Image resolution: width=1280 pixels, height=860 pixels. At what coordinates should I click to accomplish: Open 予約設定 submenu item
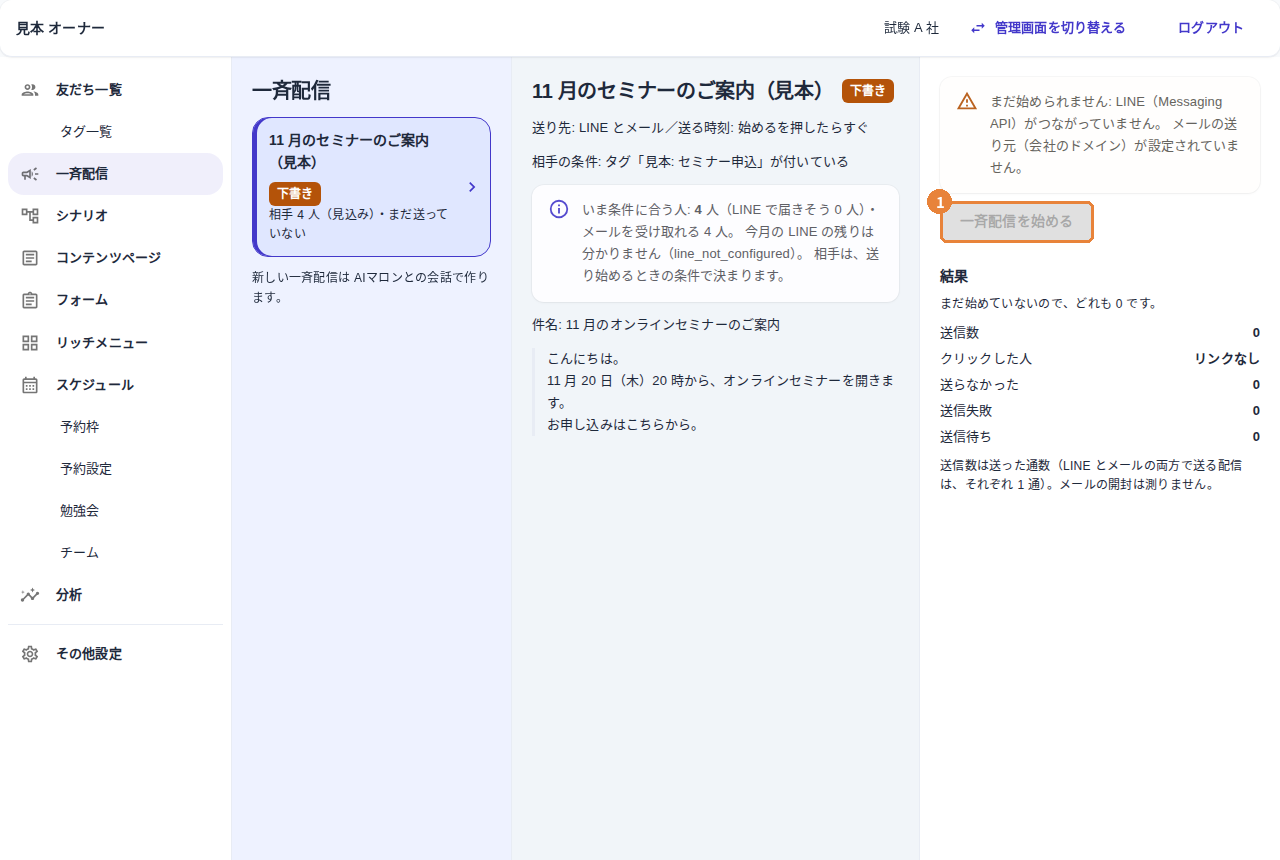point(115,469)
